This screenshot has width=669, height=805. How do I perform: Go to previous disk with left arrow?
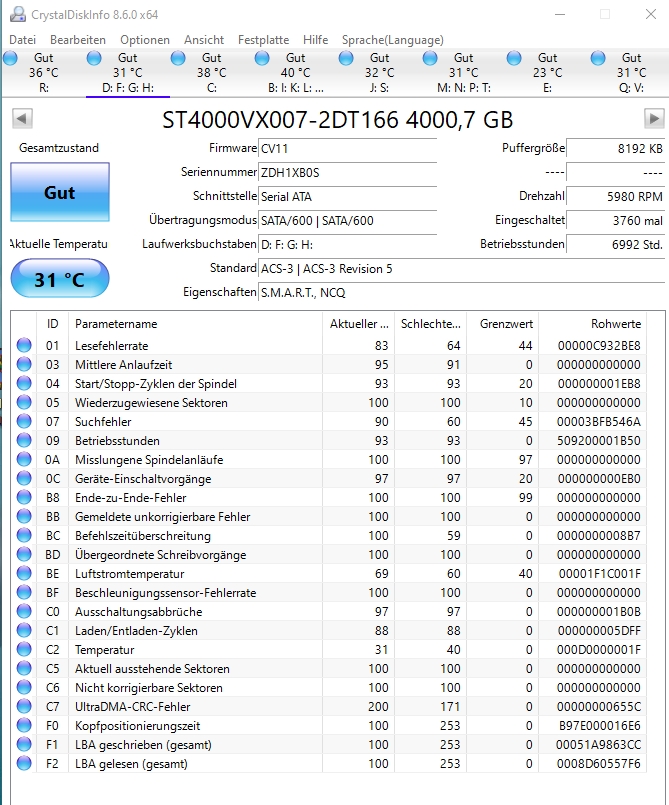[x=22, y=119]
